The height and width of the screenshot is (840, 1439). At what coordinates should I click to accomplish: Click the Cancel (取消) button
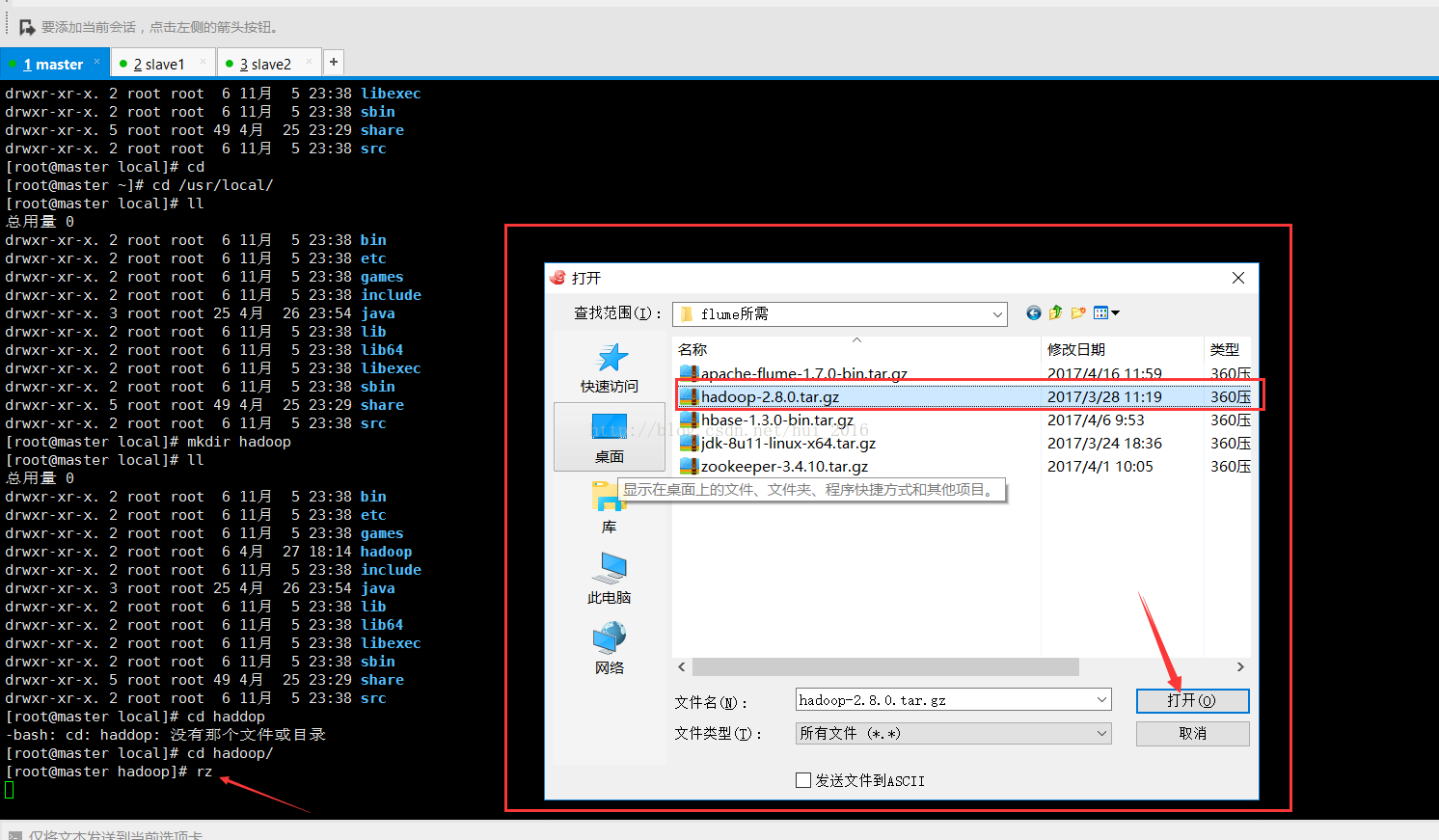pos(1192,734)
